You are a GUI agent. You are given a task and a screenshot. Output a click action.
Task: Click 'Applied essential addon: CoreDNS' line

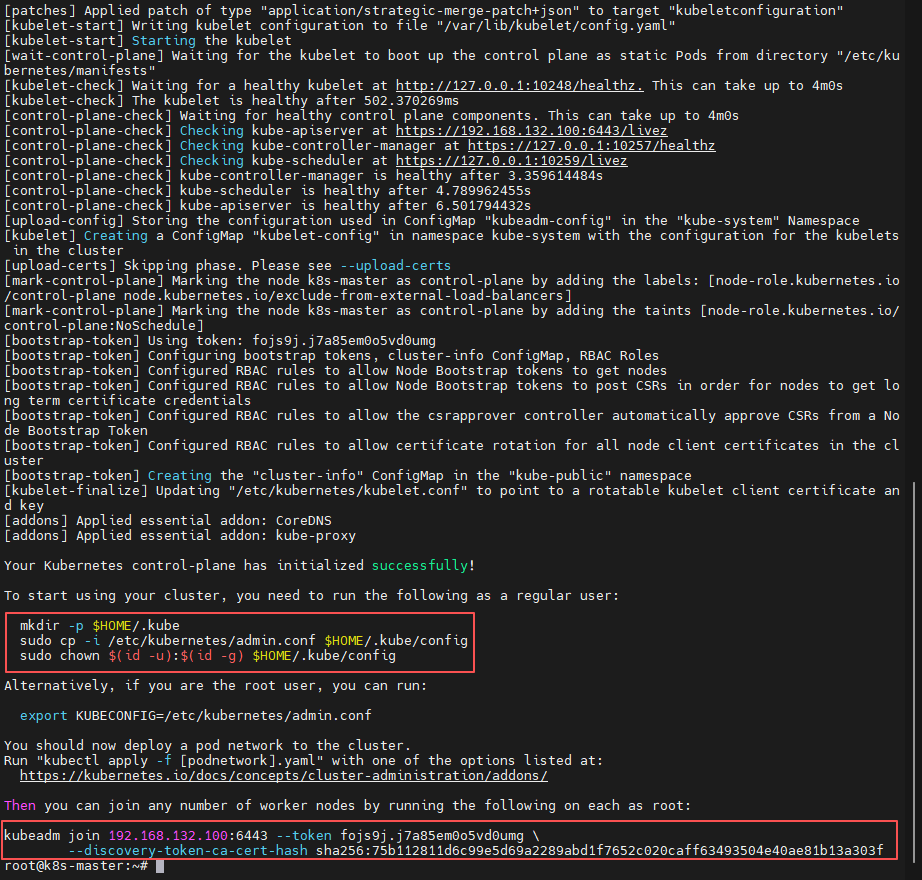[168, 521]
